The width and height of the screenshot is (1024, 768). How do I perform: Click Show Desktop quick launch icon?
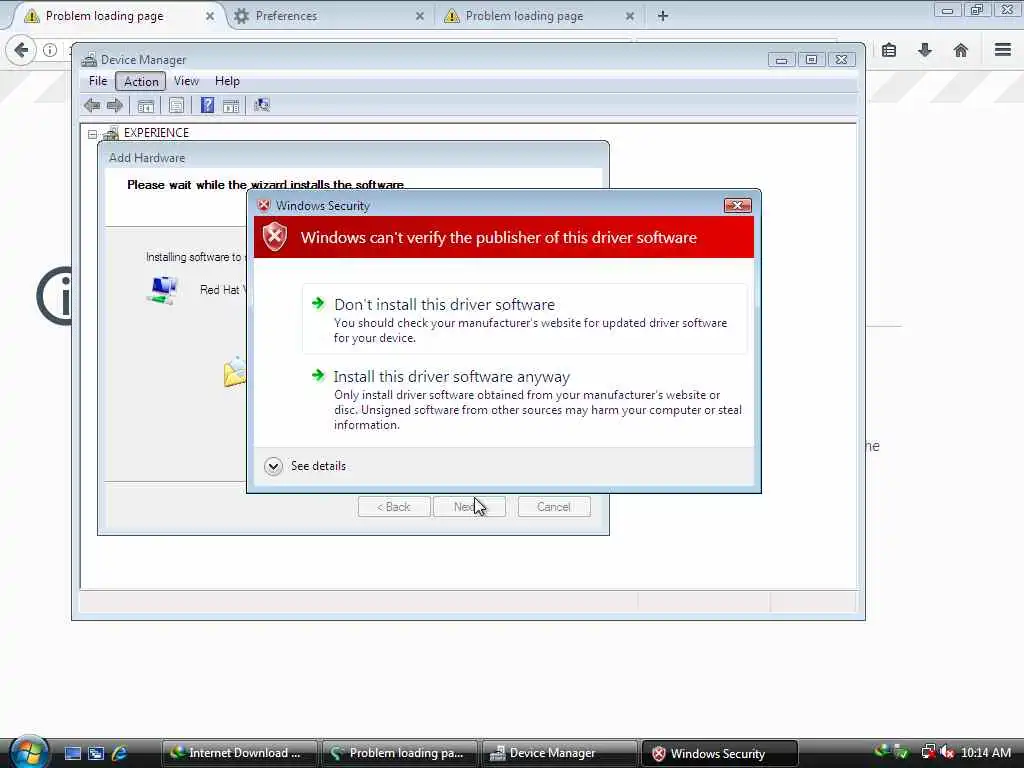[x=73, y=753]
